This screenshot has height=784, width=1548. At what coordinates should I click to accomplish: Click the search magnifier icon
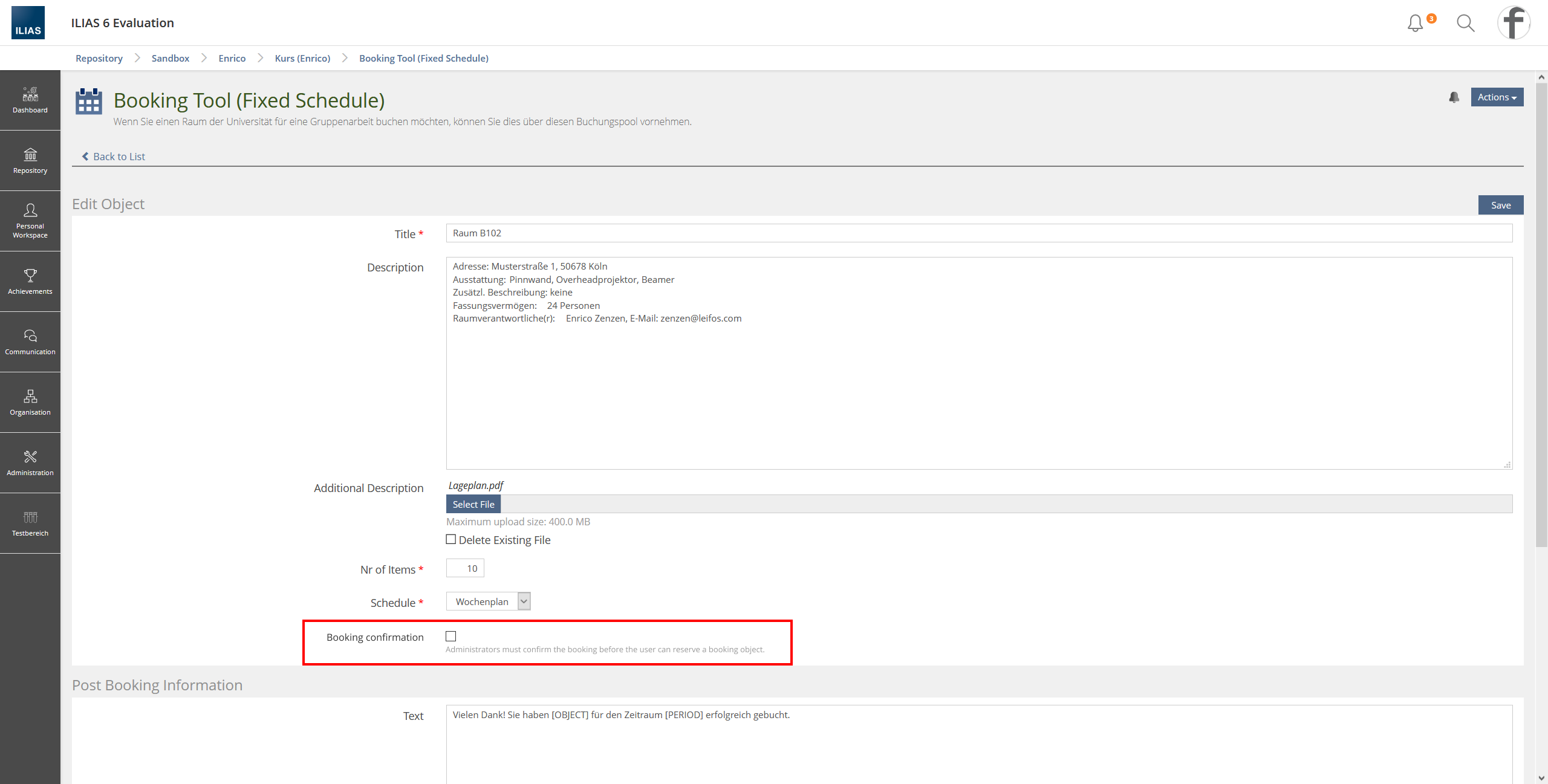pyautogui.click(x=1465, y=23)
